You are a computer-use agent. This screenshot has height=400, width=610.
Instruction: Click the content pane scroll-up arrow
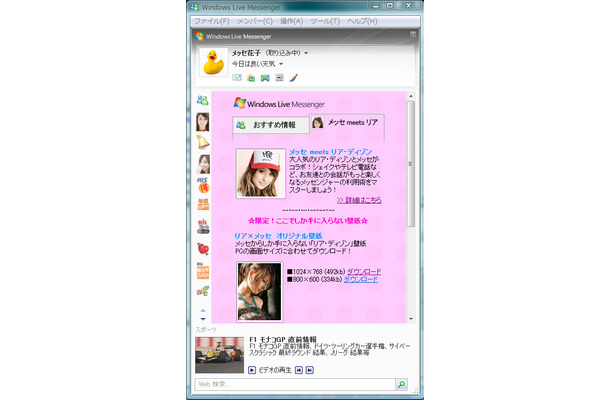click(x=411, y=96)
